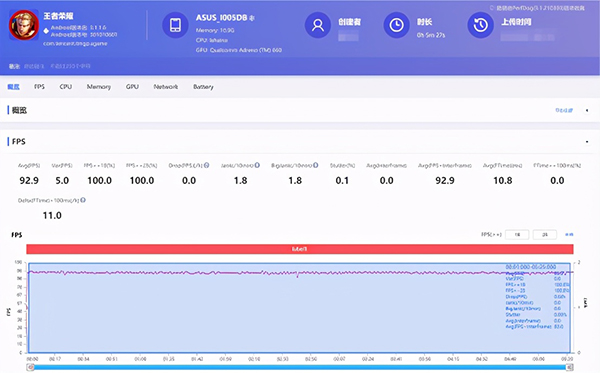Click first FPS threshold input field
The width and height of the screenshot is (600, 373).
[x=517, y=235]
